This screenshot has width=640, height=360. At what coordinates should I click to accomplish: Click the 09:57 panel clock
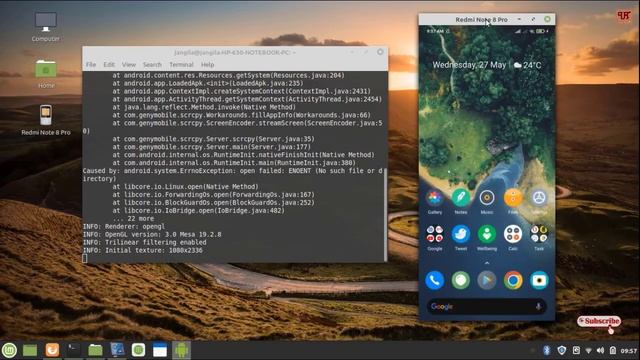(x=629, y=351)
